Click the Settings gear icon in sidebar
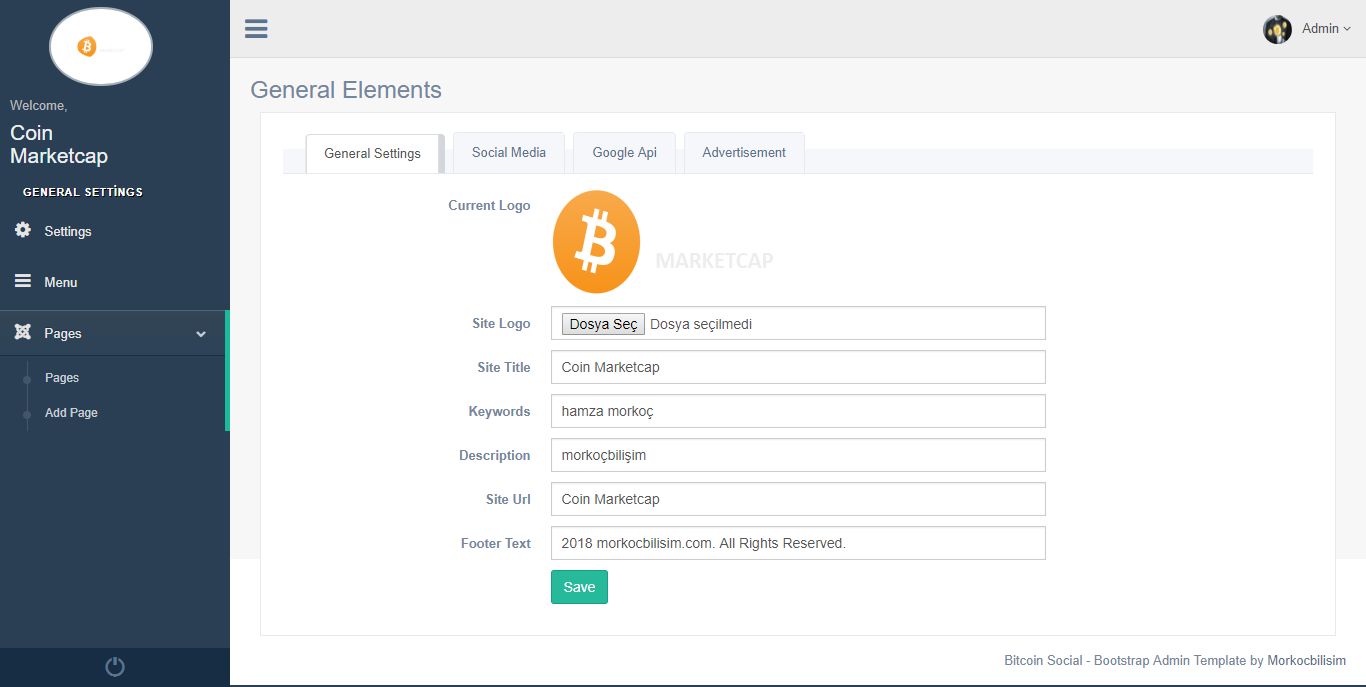Image resolution: width=1366 pixels, height=687 pixels. (x=23, y=230)
